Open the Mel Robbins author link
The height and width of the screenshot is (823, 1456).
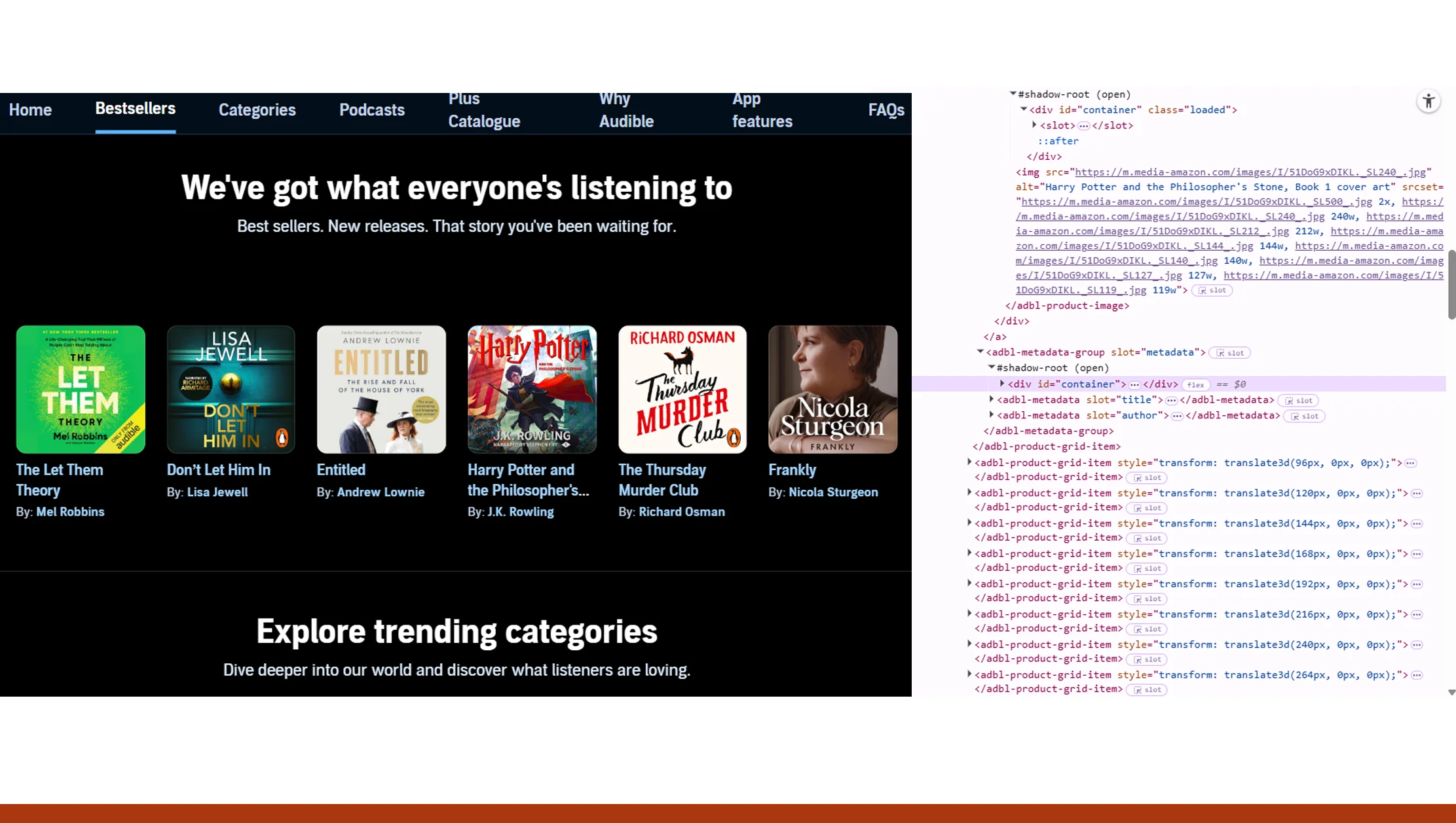coord(70,512)
